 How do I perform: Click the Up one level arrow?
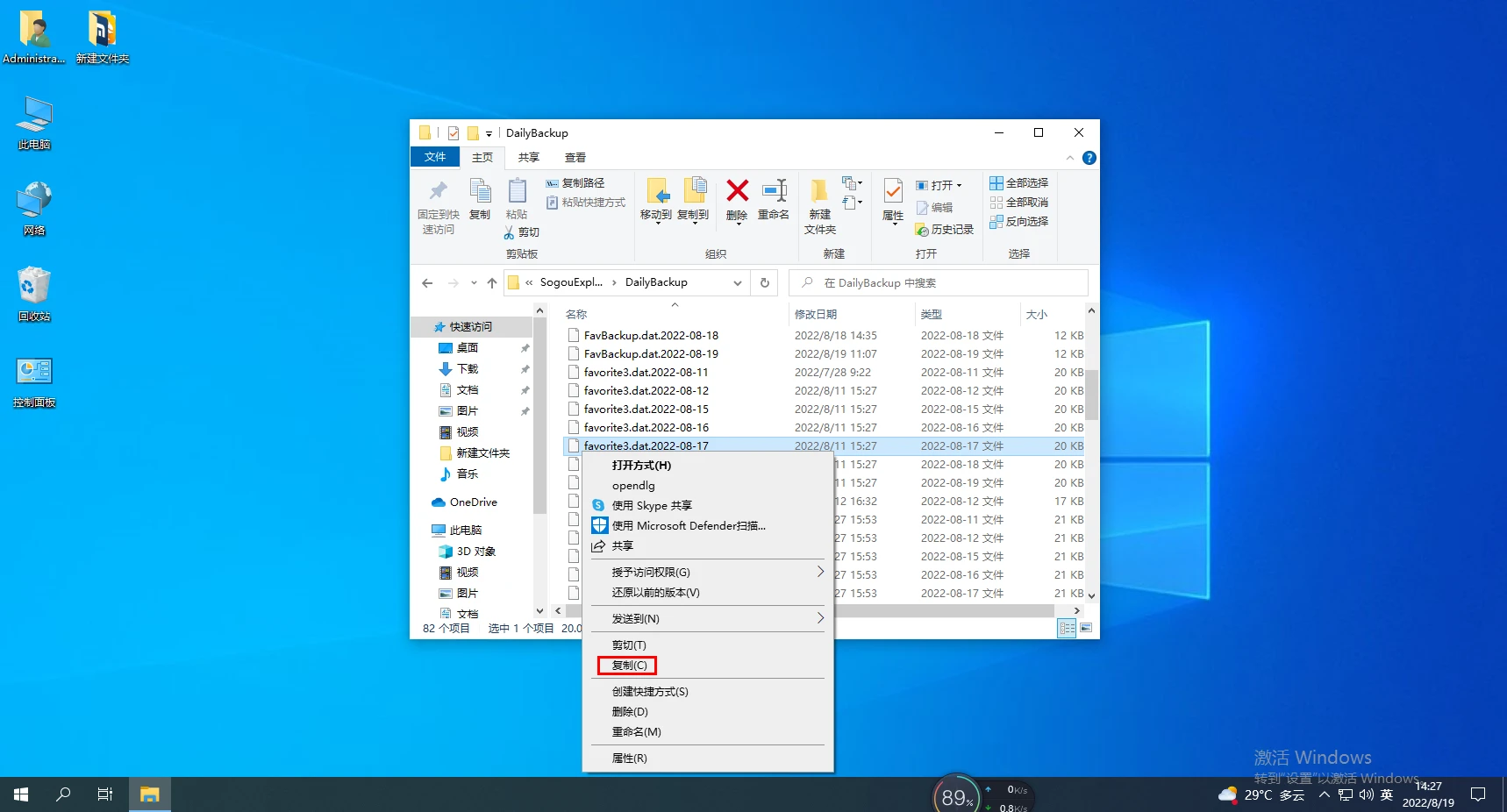(492, 283)
